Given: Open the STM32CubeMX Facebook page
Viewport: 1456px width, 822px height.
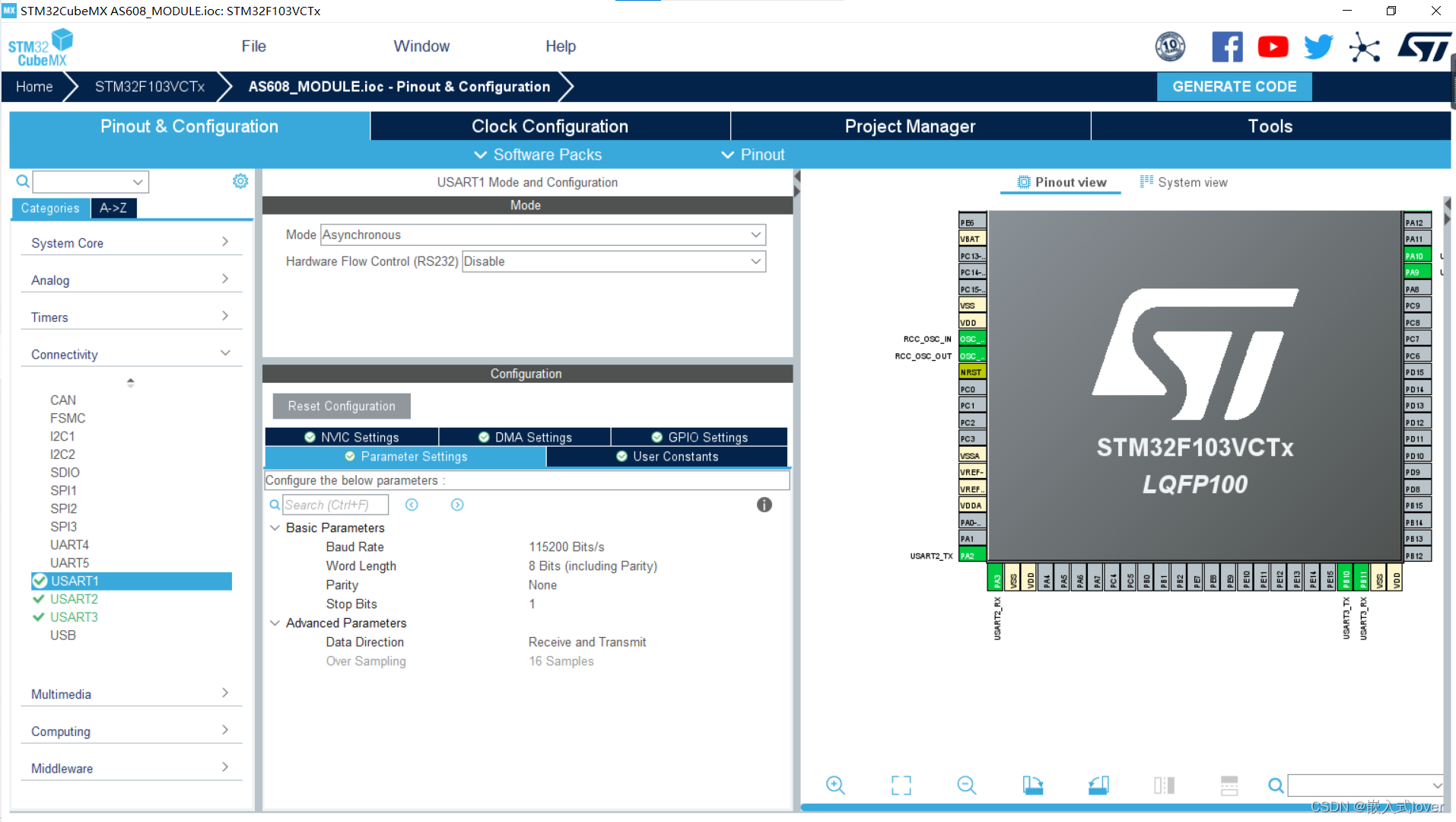Looking at the screenshot, I should coord(1227,46).
